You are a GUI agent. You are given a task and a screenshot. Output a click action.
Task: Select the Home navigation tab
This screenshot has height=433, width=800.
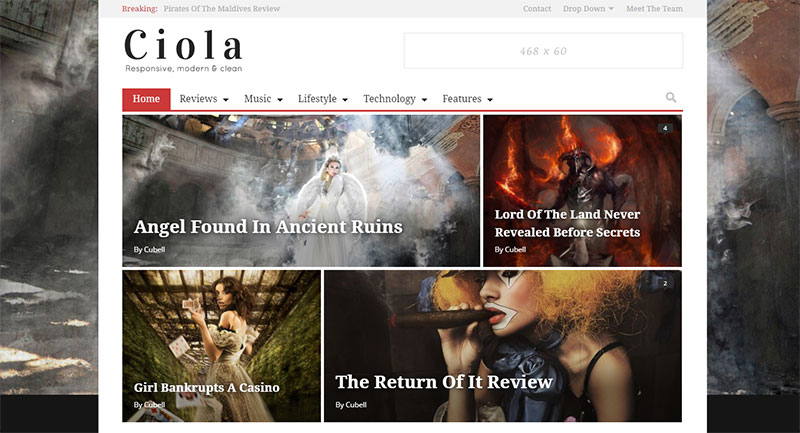[x=146, y=99]
